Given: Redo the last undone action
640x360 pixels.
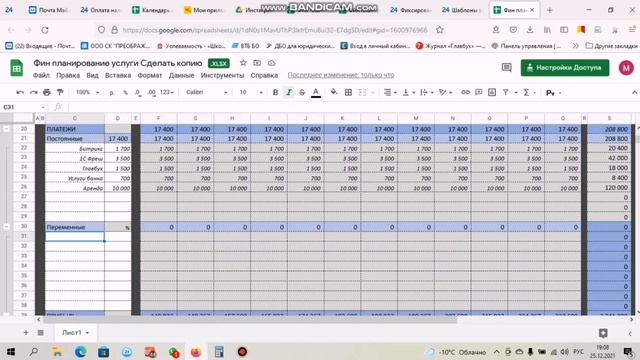Looking at the screenshot, I should 33,93.
